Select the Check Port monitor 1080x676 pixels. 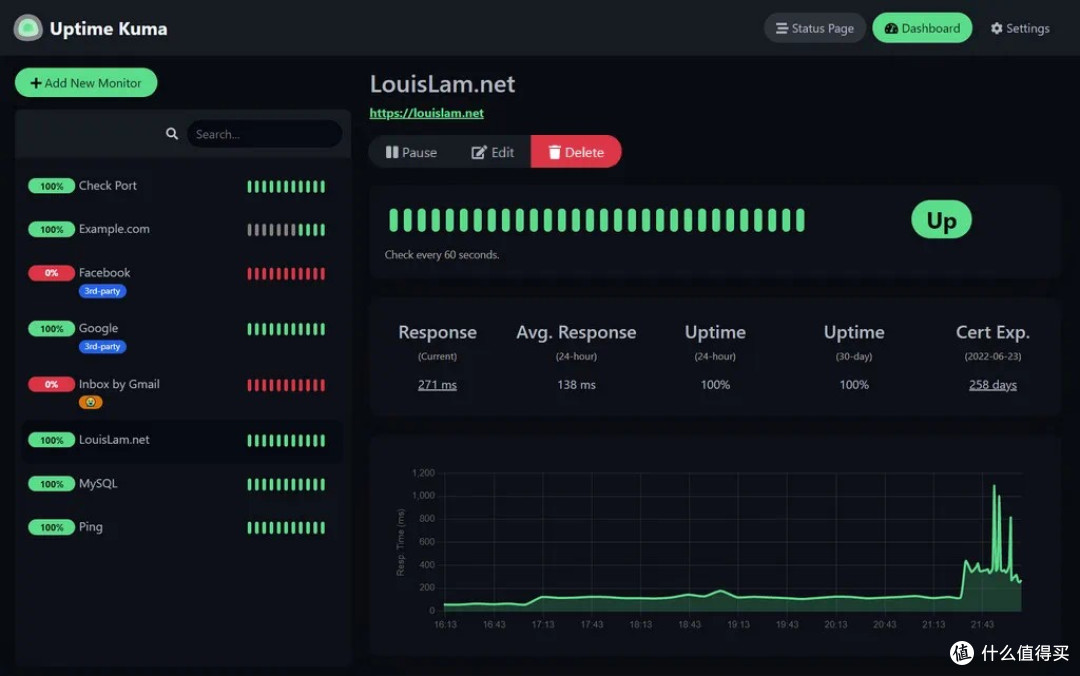(x=183, y=186)
